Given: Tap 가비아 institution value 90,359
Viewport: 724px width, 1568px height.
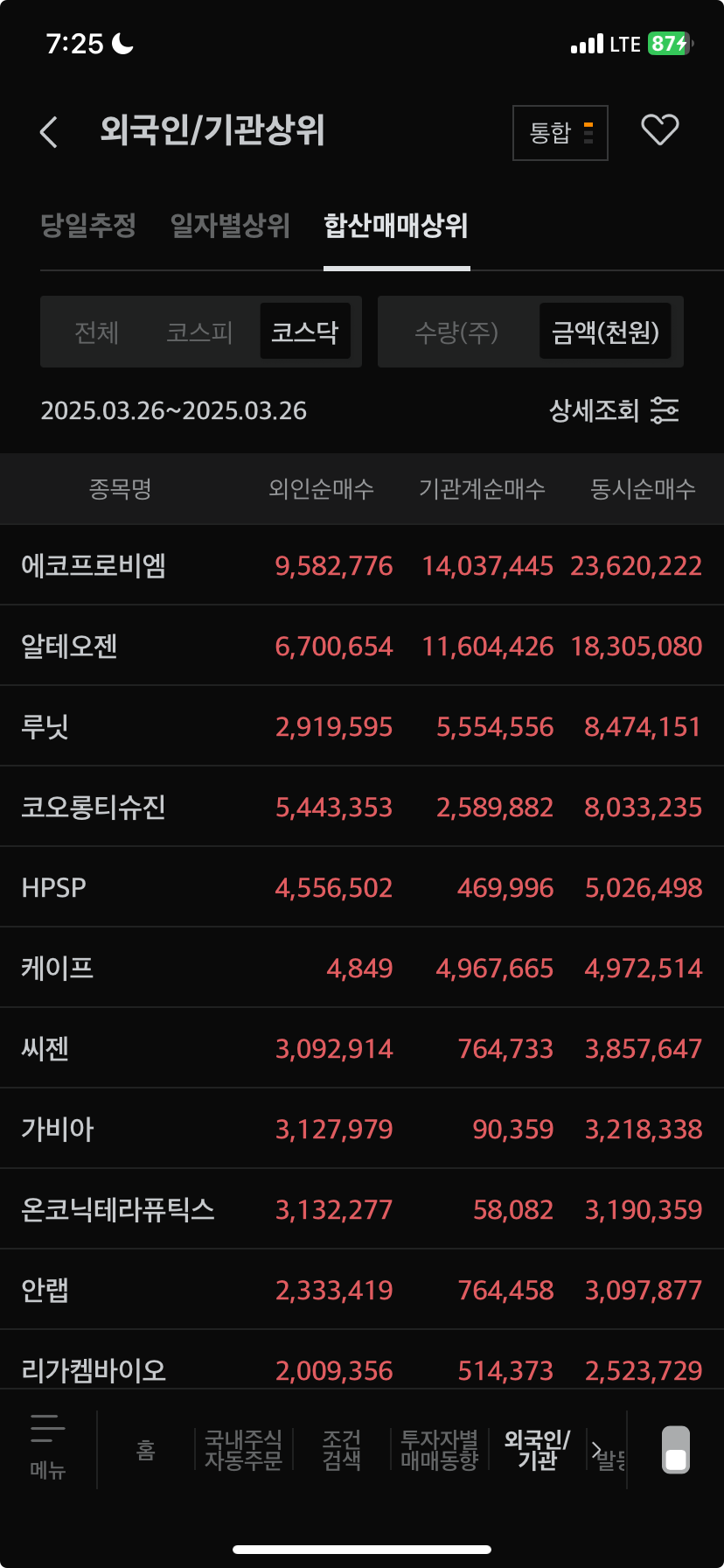Looking at the screenshot, I should pos(513,1130).
